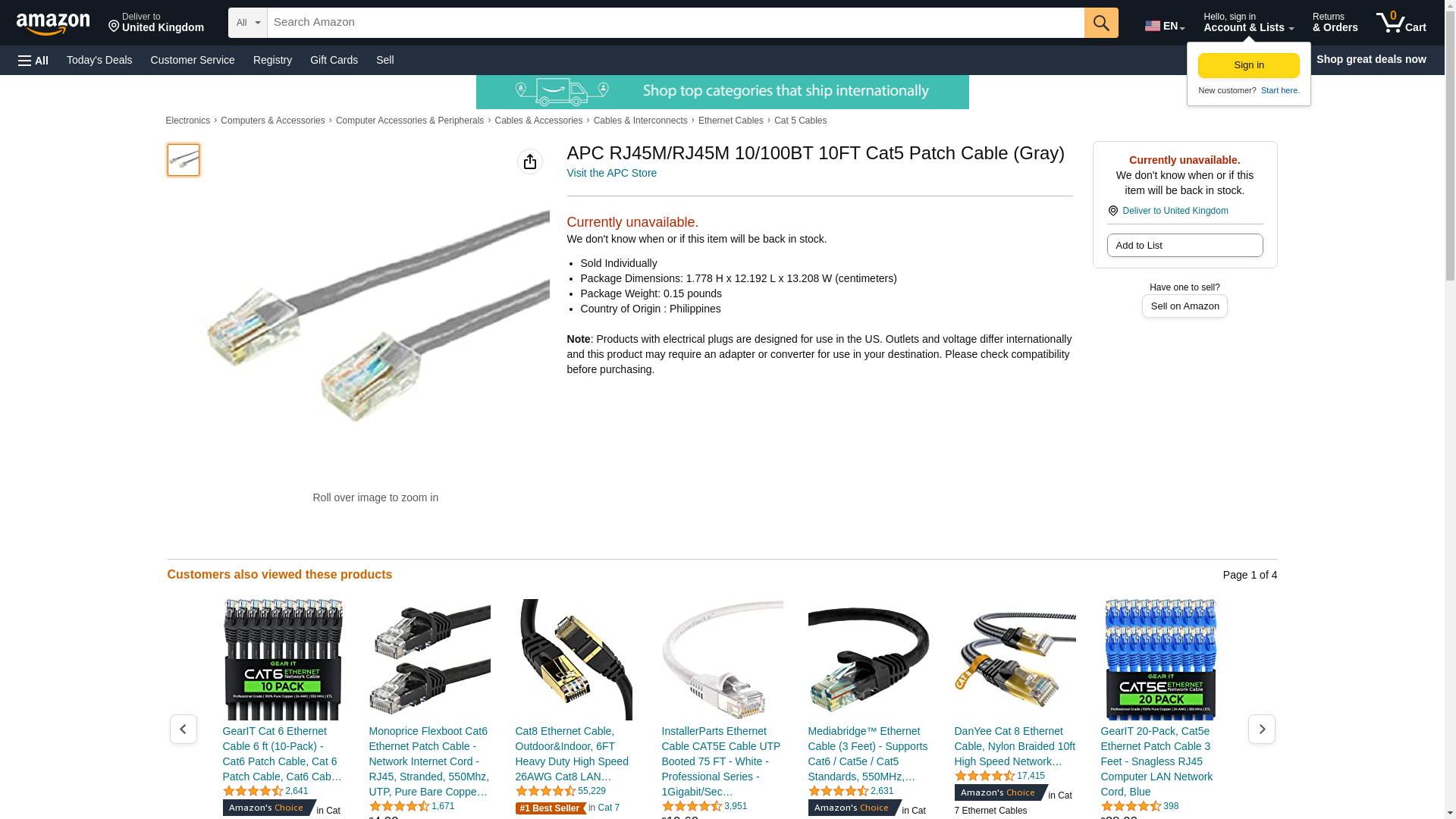Image resolution: width=1456 pixels, height=819 pixels.
Task: Visit the APC Store link
Action: point(612,173)
